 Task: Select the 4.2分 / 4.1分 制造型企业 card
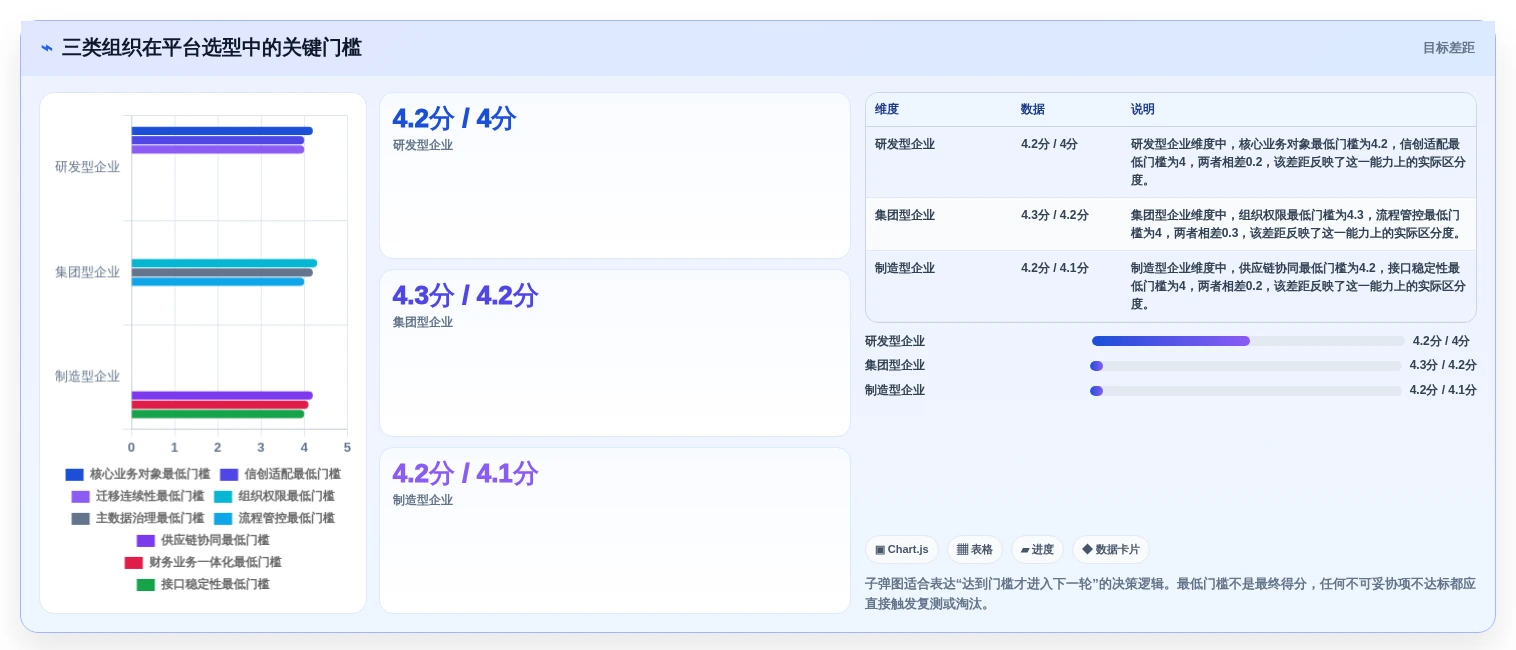click(615, 530)
